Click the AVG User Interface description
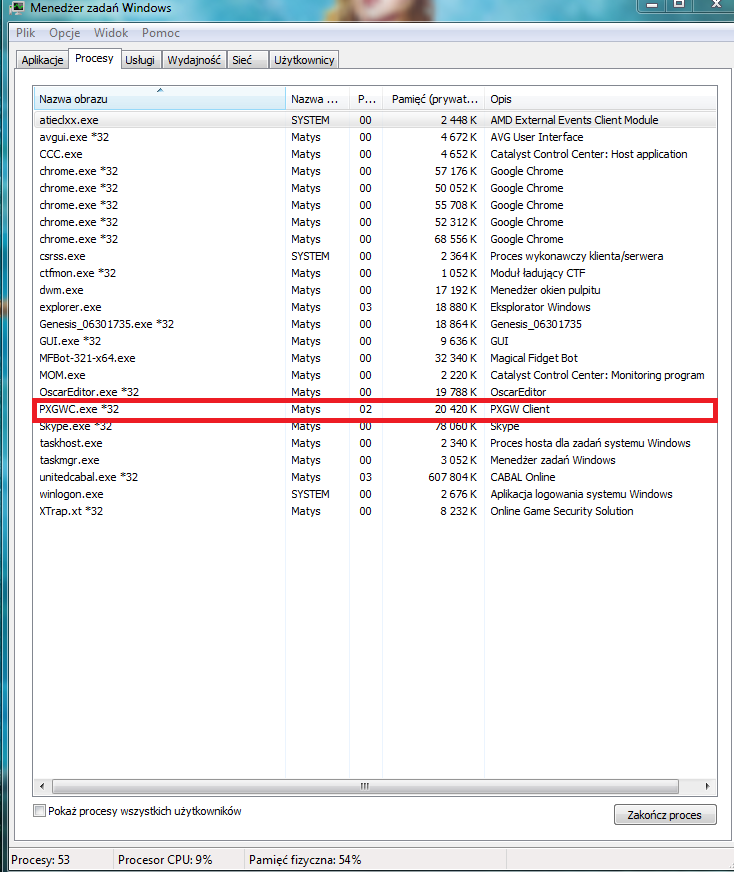734x872 pixels. [537, 137]
